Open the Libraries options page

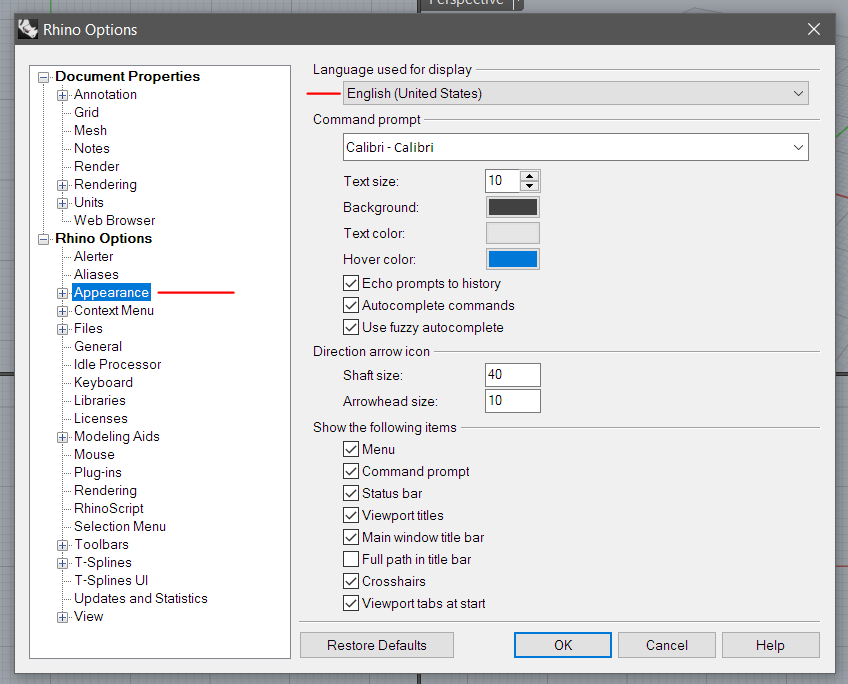100,401
